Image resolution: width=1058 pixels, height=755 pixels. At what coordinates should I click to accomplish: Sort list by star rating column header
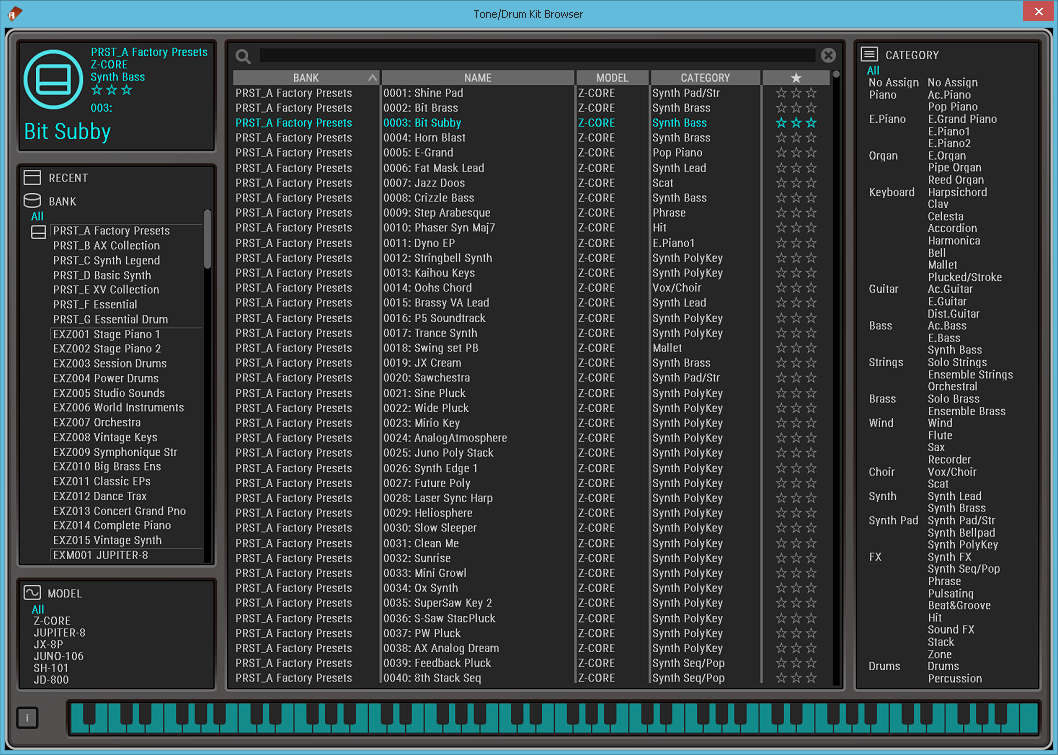pyautogui.click(x=796, y=78)
